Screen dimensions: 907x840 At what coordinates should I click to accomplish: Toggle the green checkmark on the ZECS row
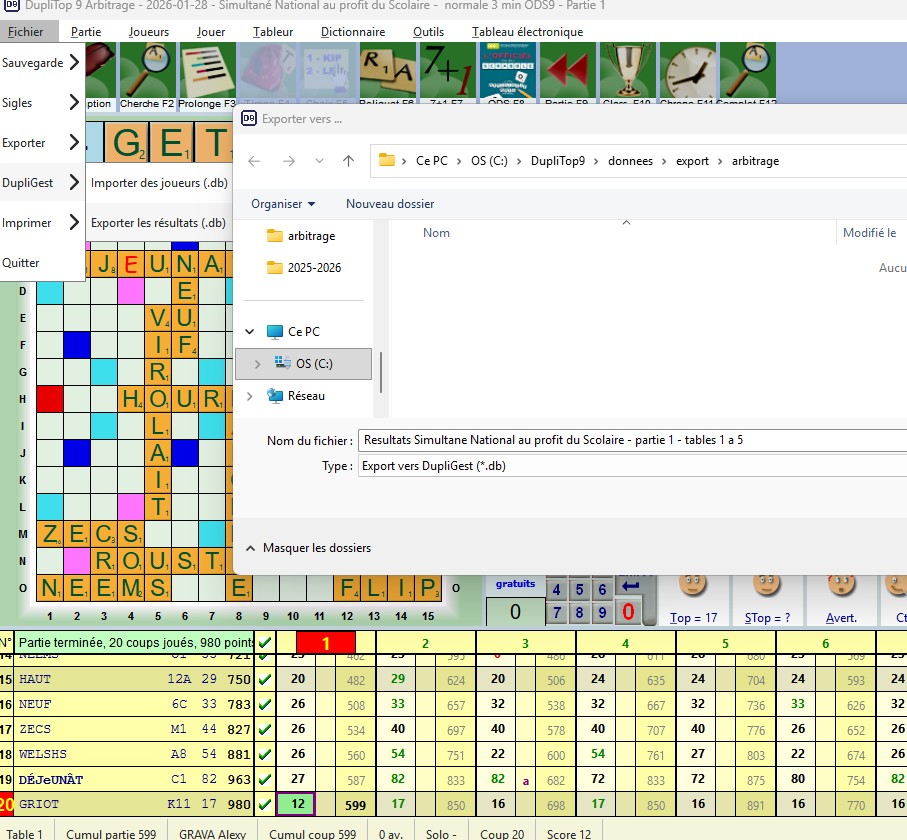coord(264,730)
